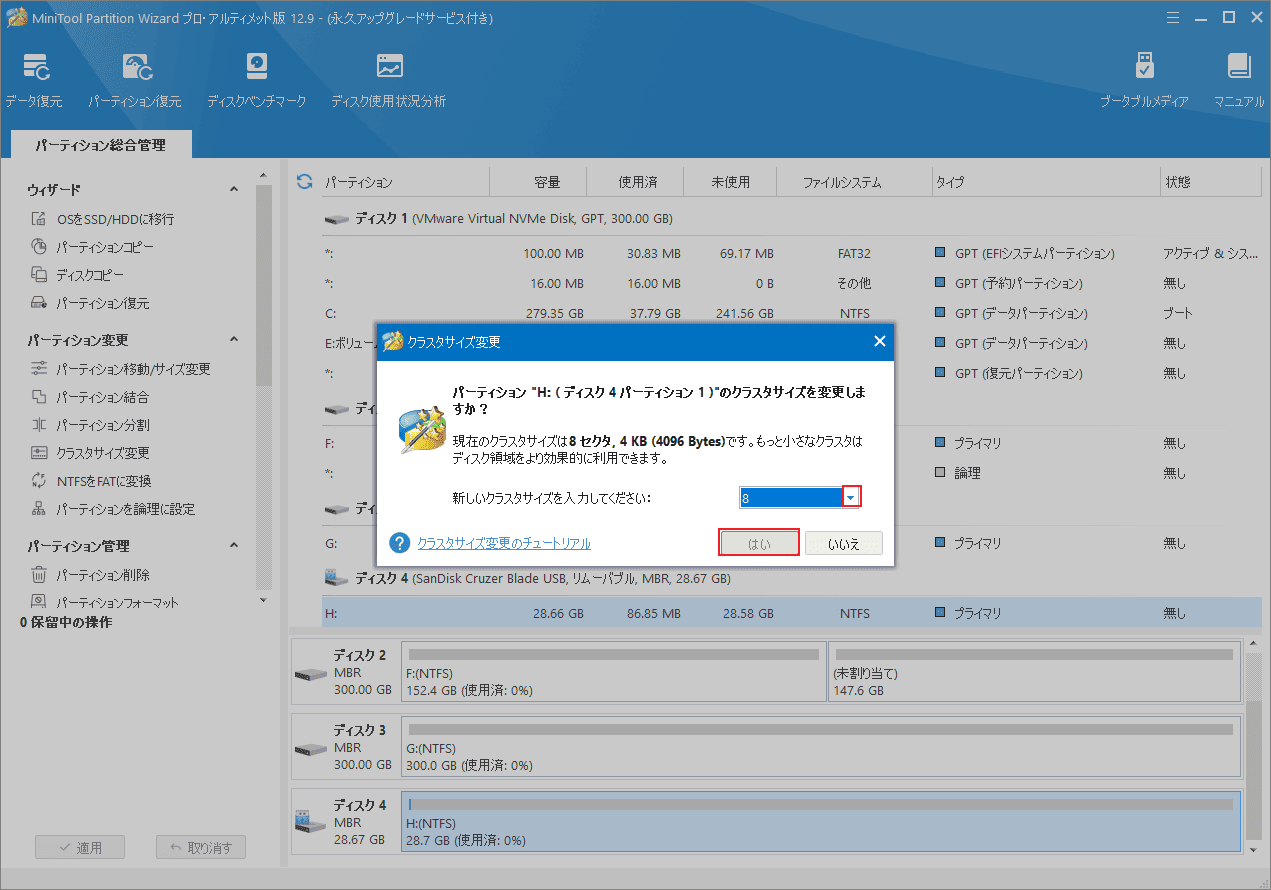
Task: Select パーティション復元 in the wizard sidebar
Action: tap(90, 303)
